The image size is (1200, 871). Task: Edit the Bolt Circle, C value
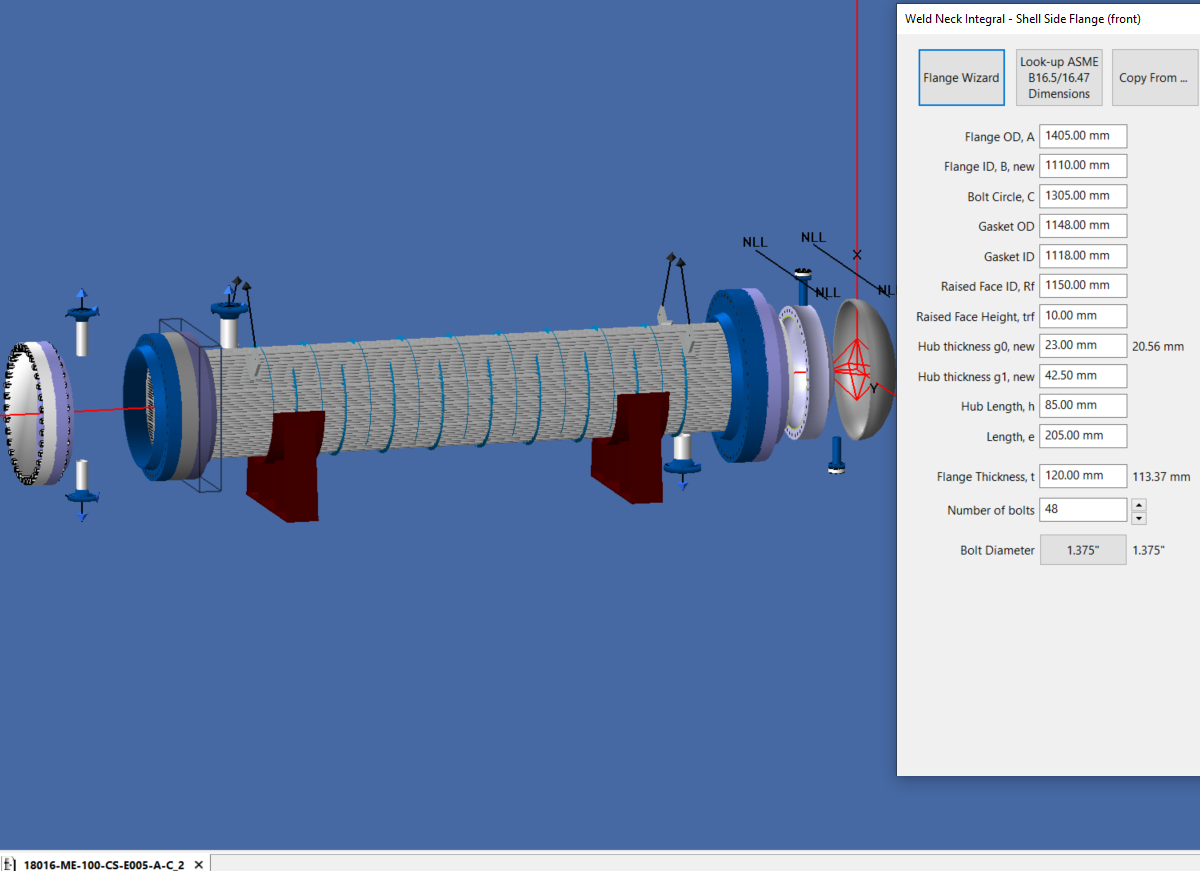1083,196
